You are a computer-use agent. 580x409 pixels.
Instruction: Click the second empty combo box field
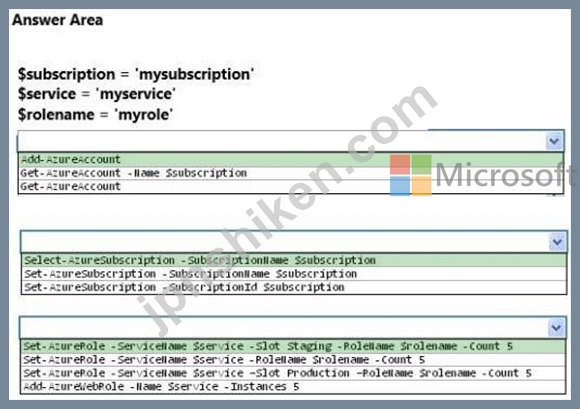[285, 242]
